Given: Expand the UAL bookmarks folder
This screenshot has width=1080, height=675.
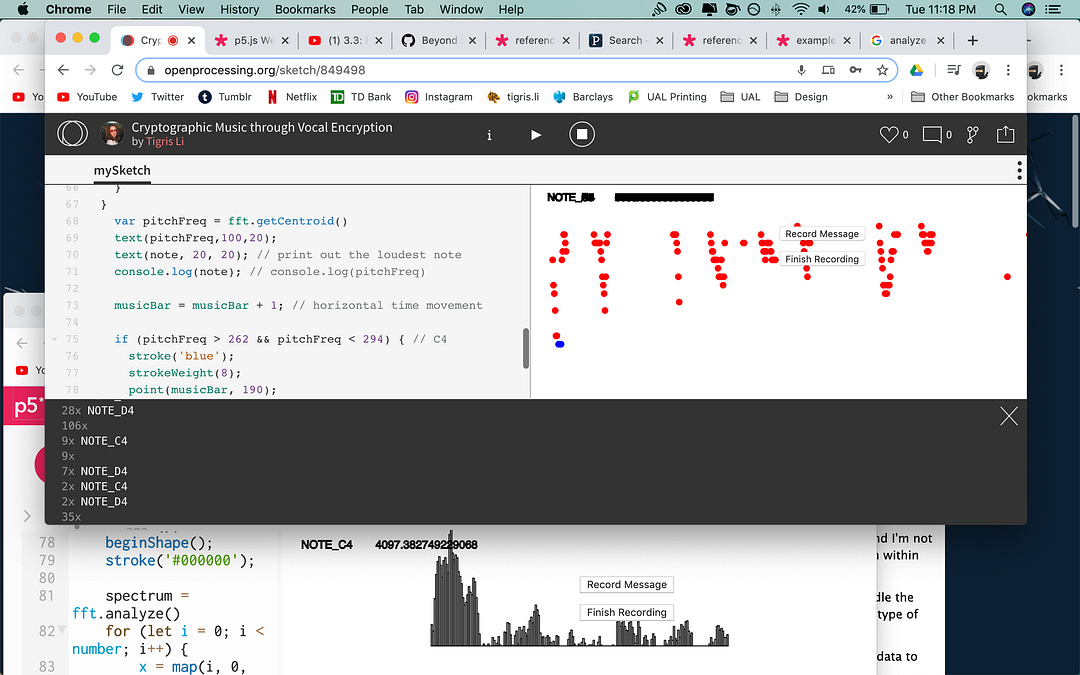Looking at the screenshot, I should pos(740,97).
